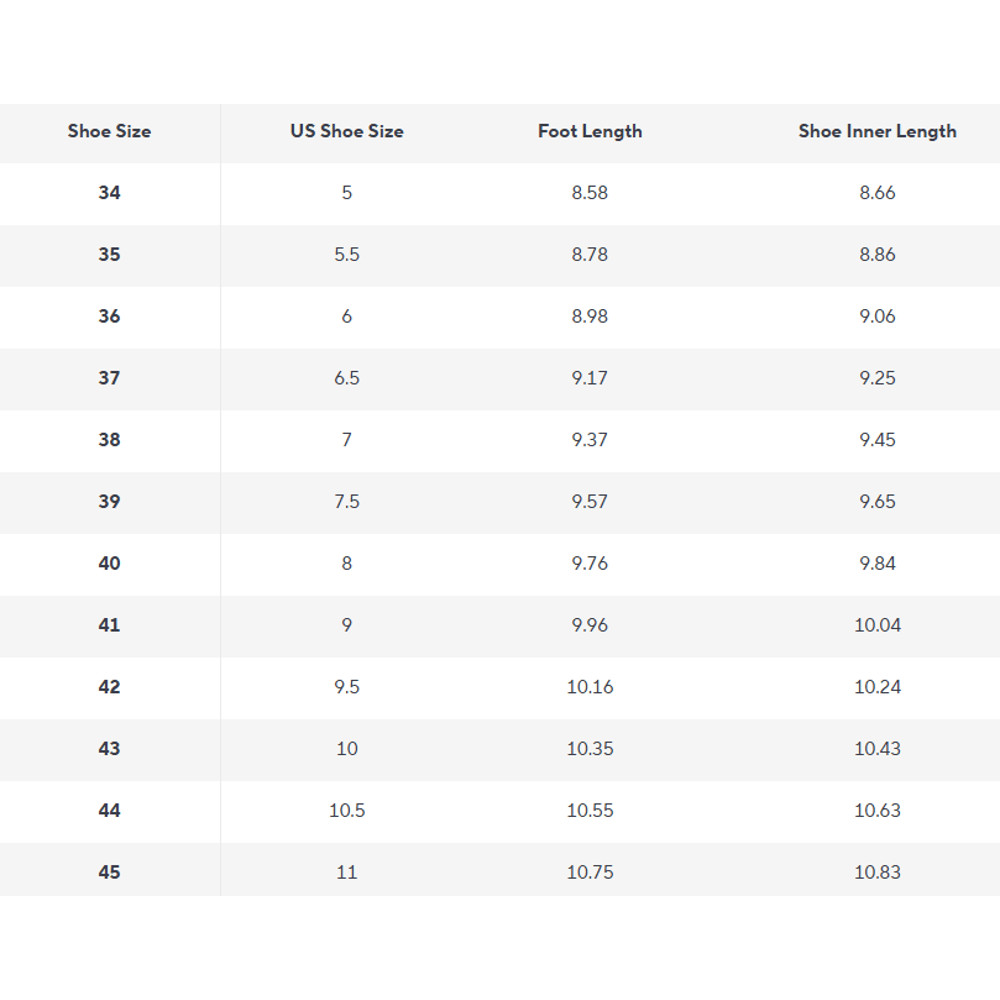Screen dimensions: 1000x1000
Task: Click US shoe size 5.5 cell
Action: [x=347, y=255]
